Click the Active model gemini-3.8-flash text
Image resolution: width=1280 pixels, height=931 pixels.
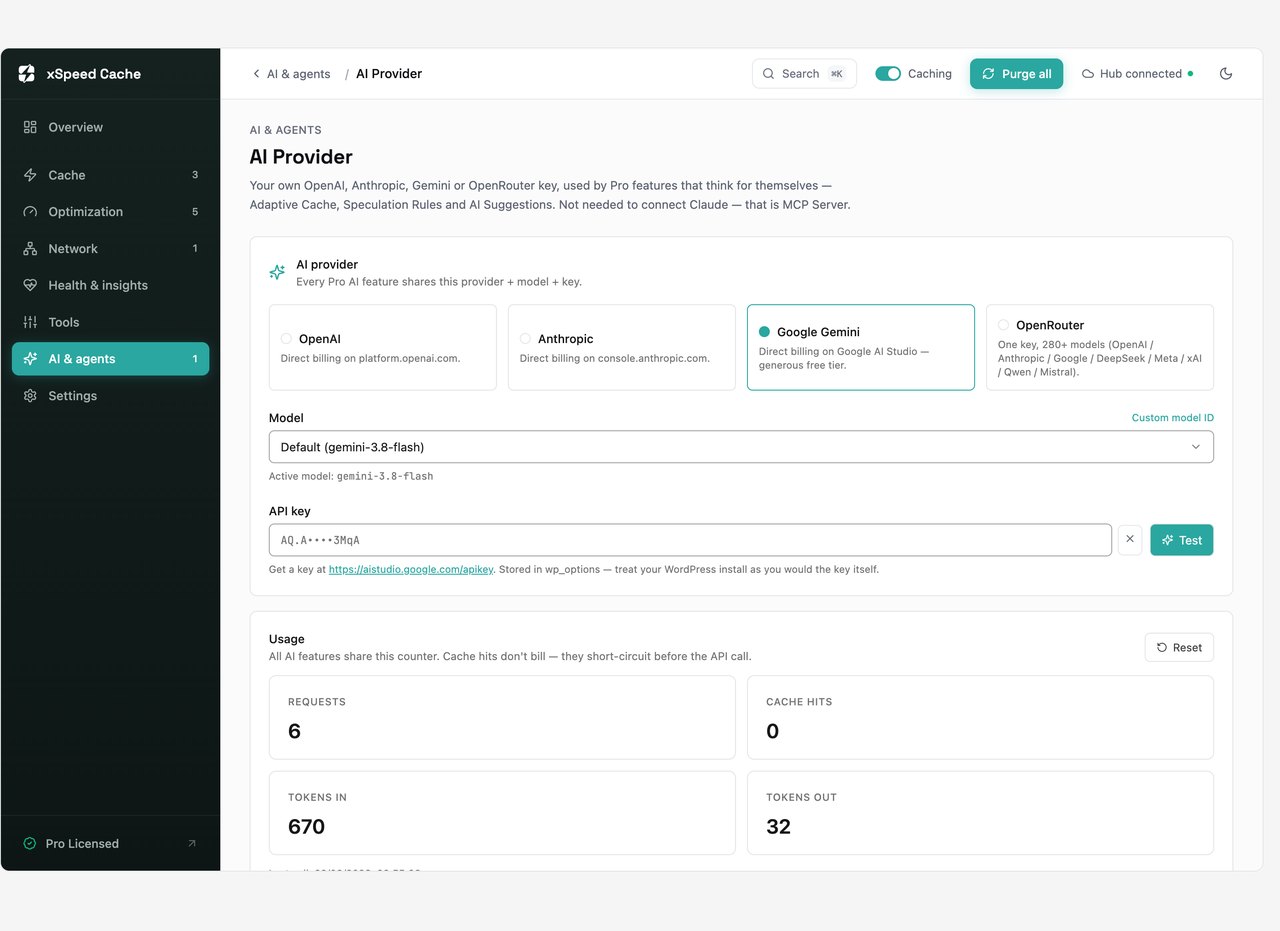point(351,477)
